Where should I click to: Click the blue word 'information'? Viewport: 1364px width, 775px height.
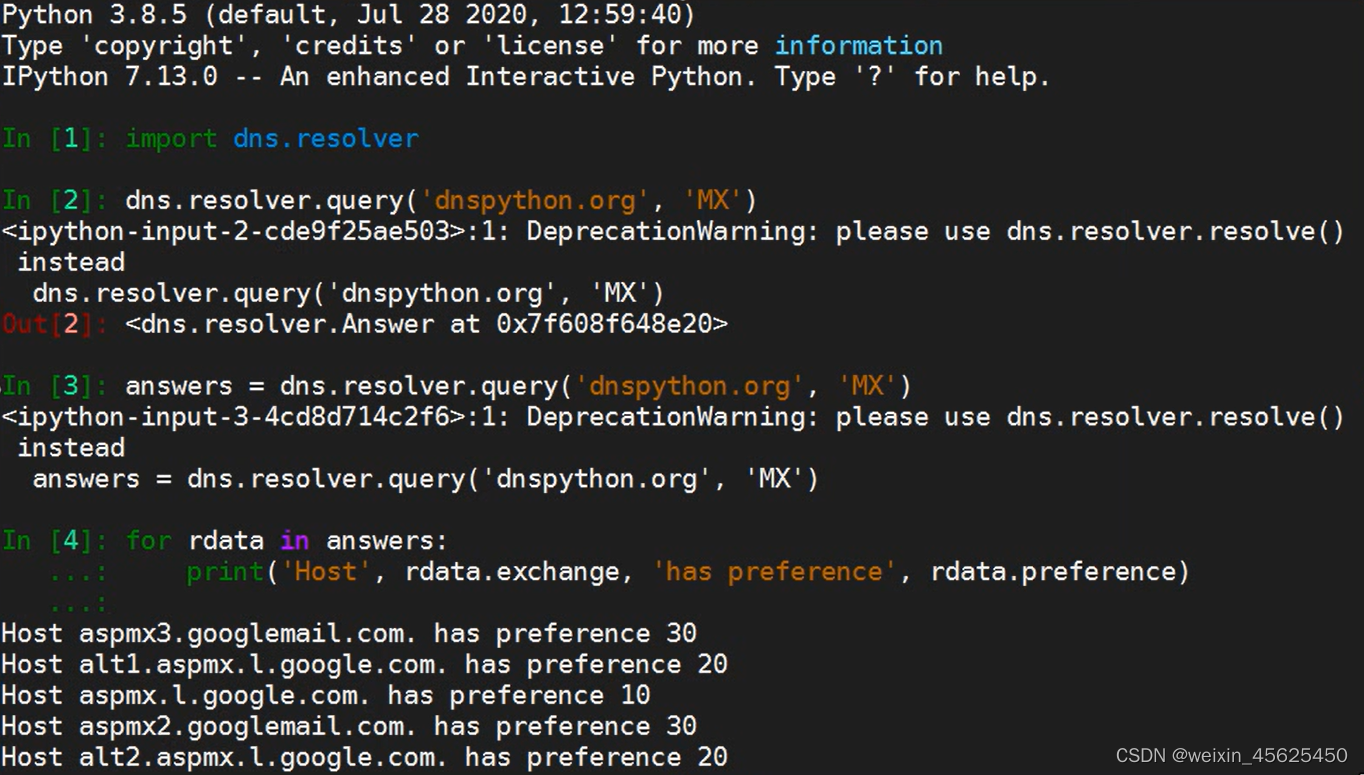(x=859, y=46)
